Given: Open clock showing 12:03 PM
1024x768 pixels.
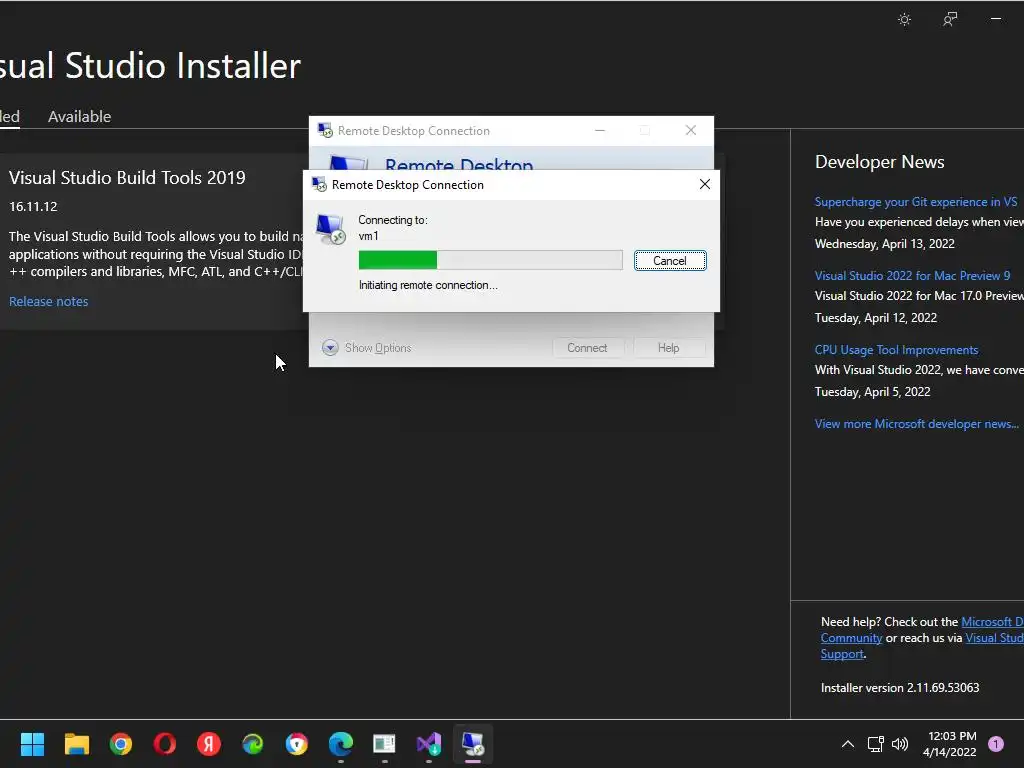Looking at the screenshot, I should [x=950, y=744].
